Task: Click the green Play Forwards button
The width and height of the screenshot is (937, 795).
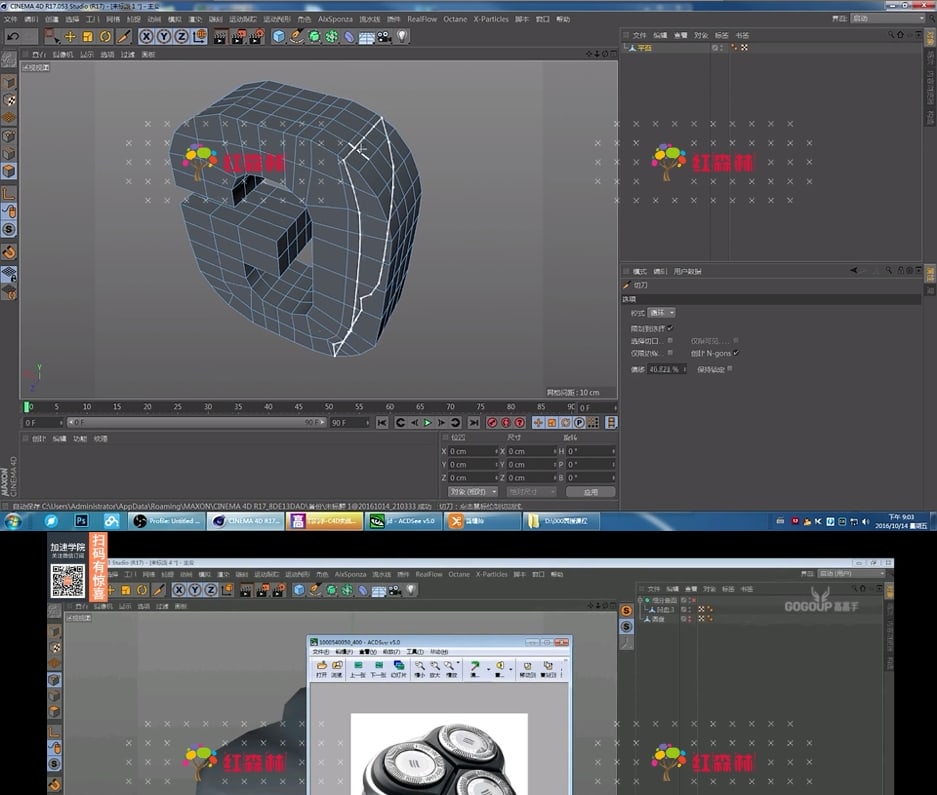Action: [428, 423]
